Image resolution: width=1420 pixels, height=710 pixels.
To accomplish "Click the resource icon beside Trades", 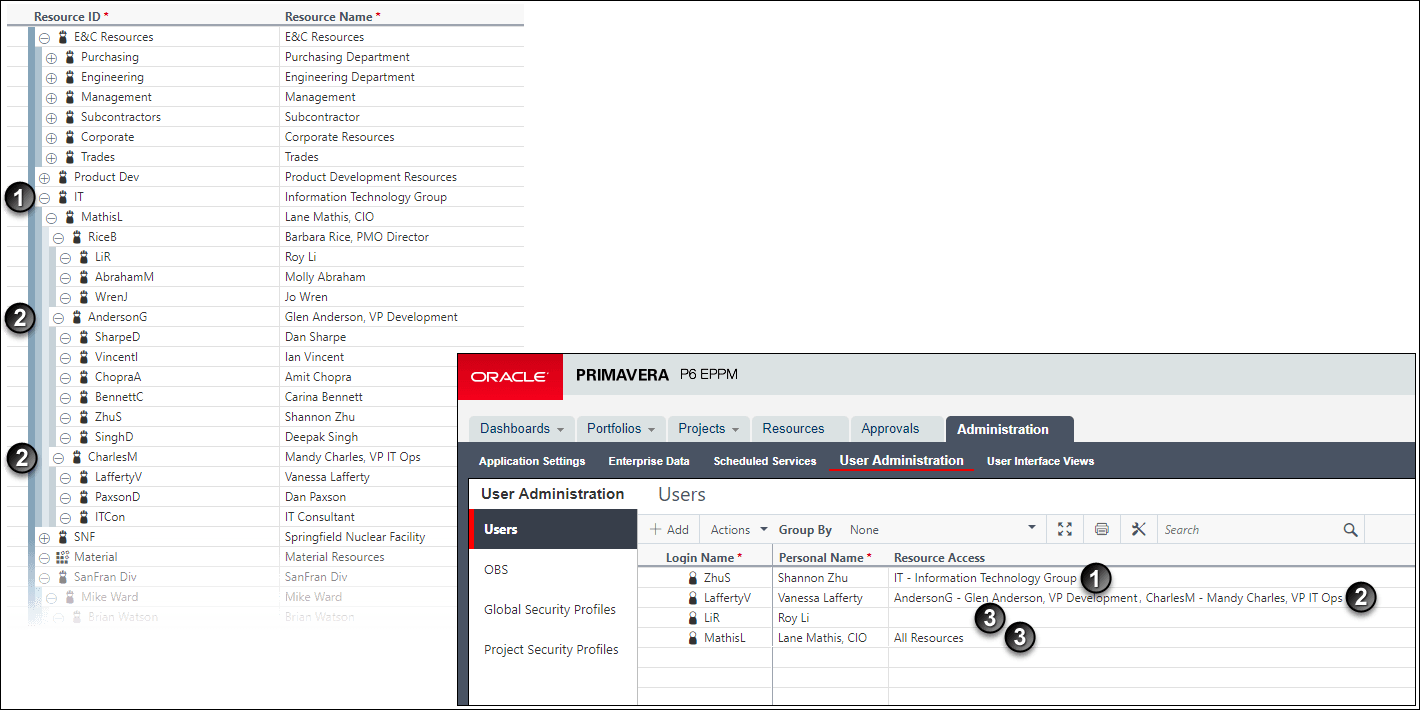I will point(70,157).
